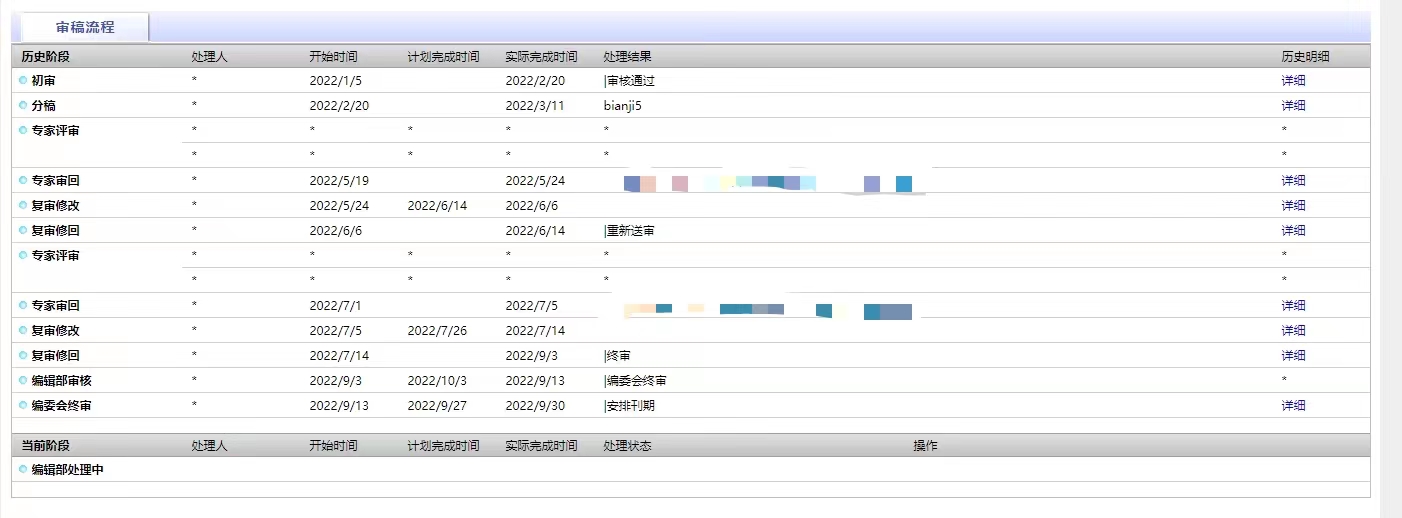Click bullet icon of 专家评审 stage following 重新送审
1402x518 pixels.
pyautogui.click(x=23, y=255)
